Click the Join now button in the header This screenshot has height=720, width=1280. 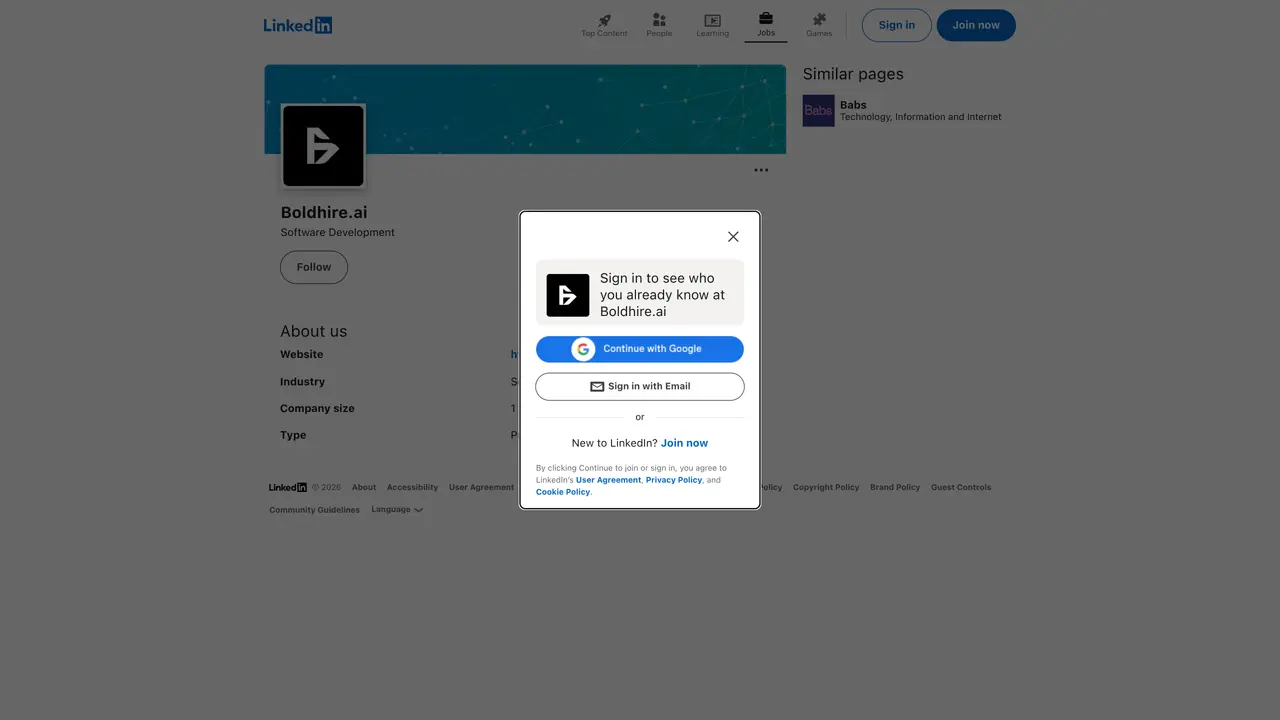(x=976, y=25)
